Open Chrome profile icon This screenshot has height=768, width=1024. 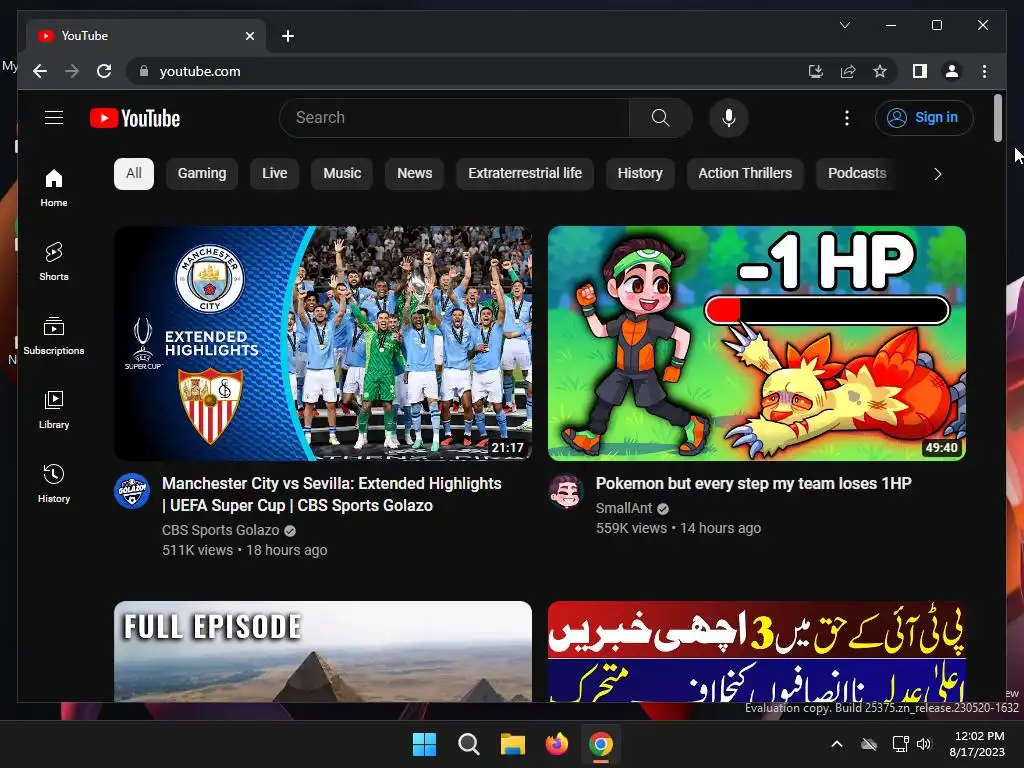[952, 71]
